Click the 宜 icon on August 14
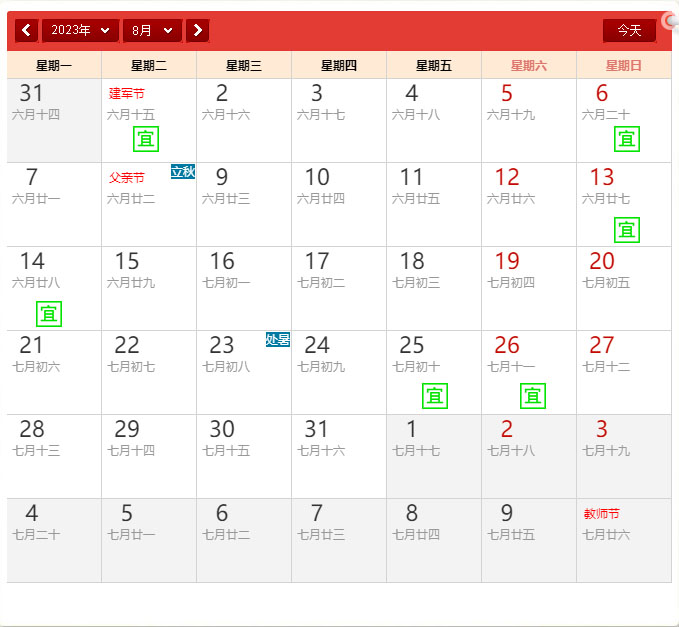This screenshot has width=679, height=627. click(x=49, y=314)
